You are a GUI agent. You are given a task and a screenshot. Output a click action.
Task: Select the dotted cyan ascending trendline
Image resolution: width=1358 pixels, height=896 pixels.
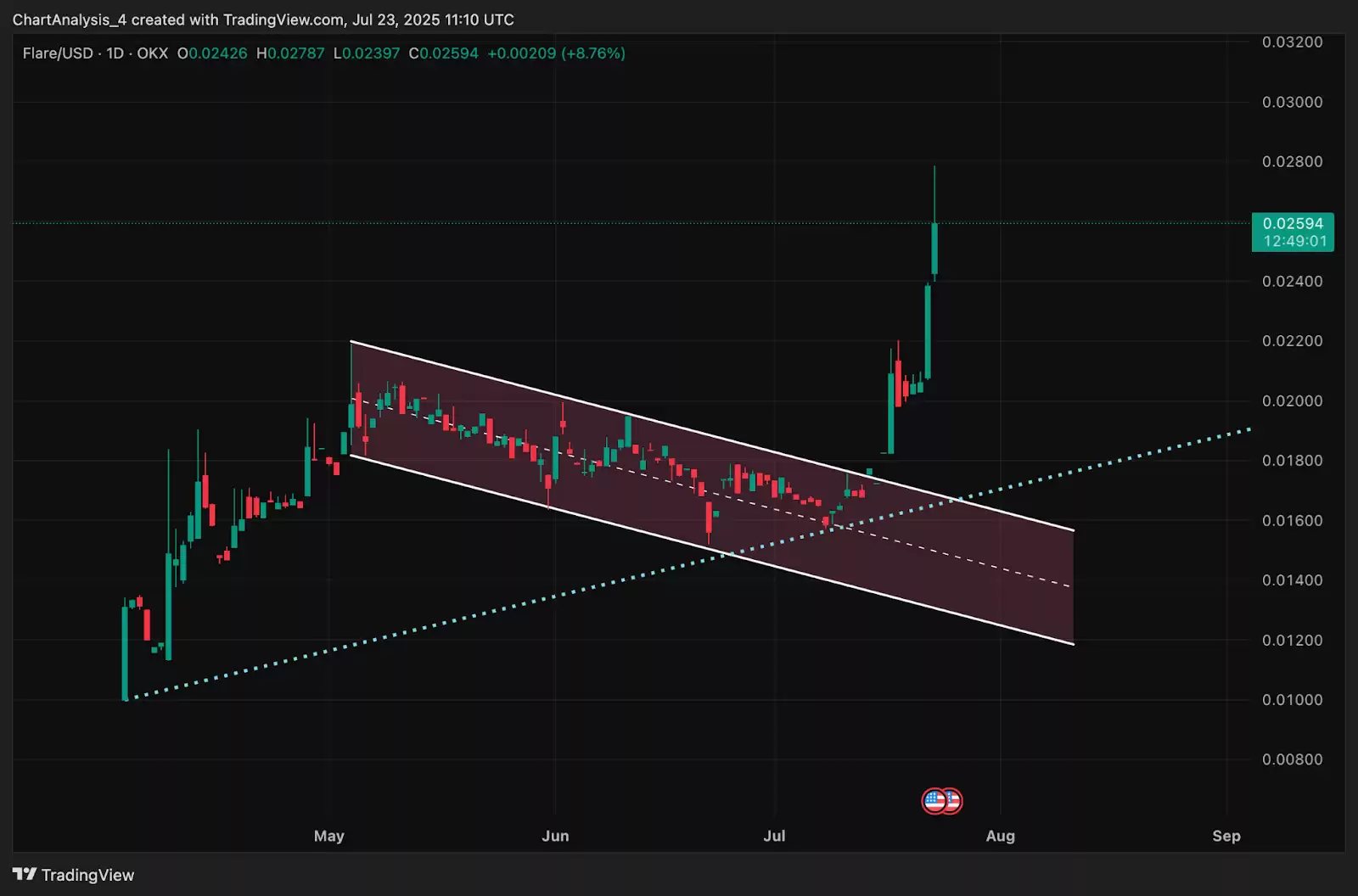point(424,629)
